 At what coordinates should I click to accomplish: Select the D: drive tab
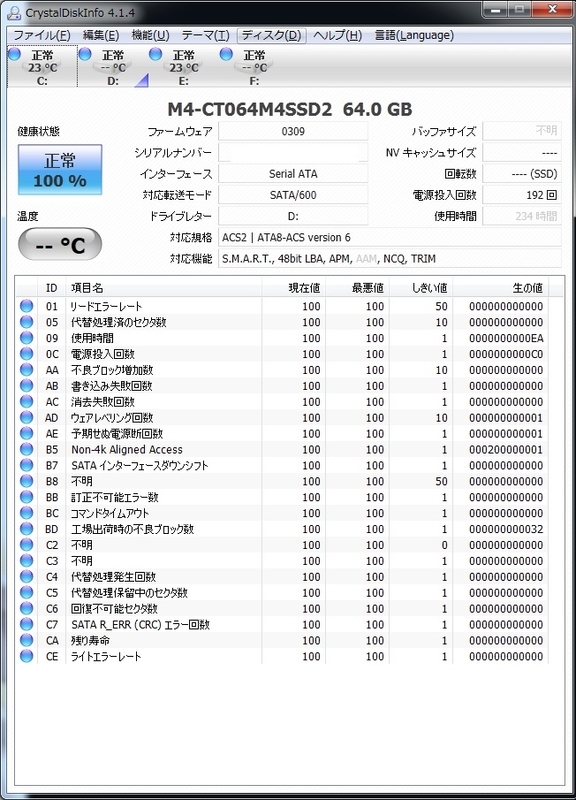[x=113, y=67]
